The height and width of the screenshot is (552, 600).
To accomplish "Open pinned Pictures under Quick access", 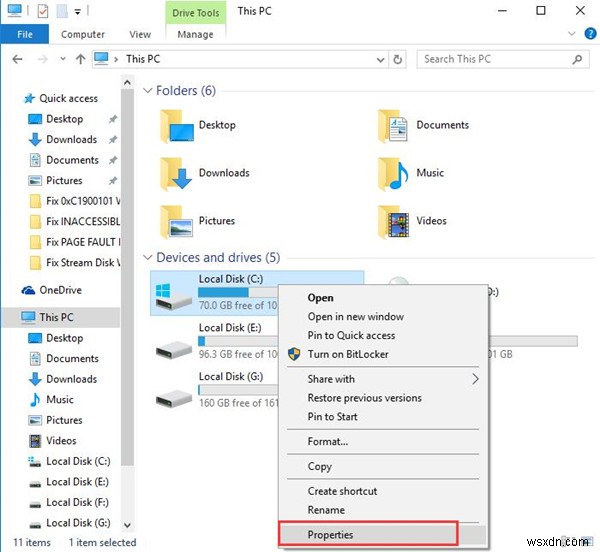I will coord(64,180).
